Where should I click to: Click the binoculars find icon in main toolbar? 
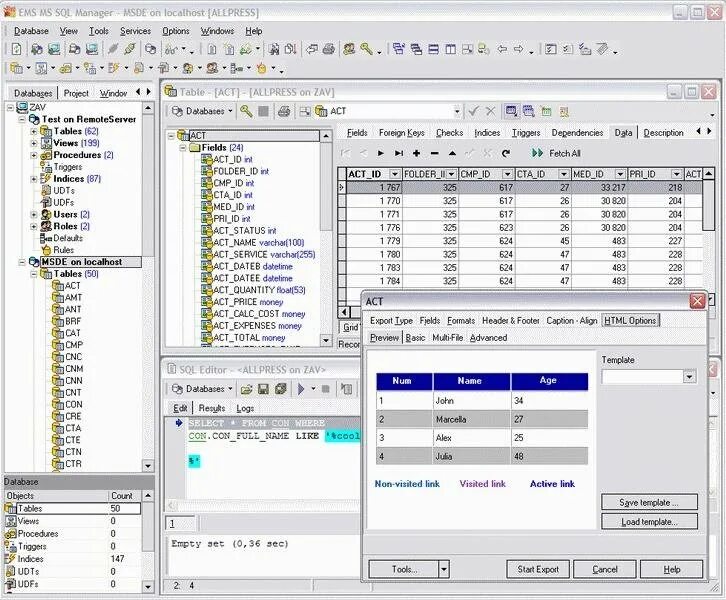tap(274, 49)
